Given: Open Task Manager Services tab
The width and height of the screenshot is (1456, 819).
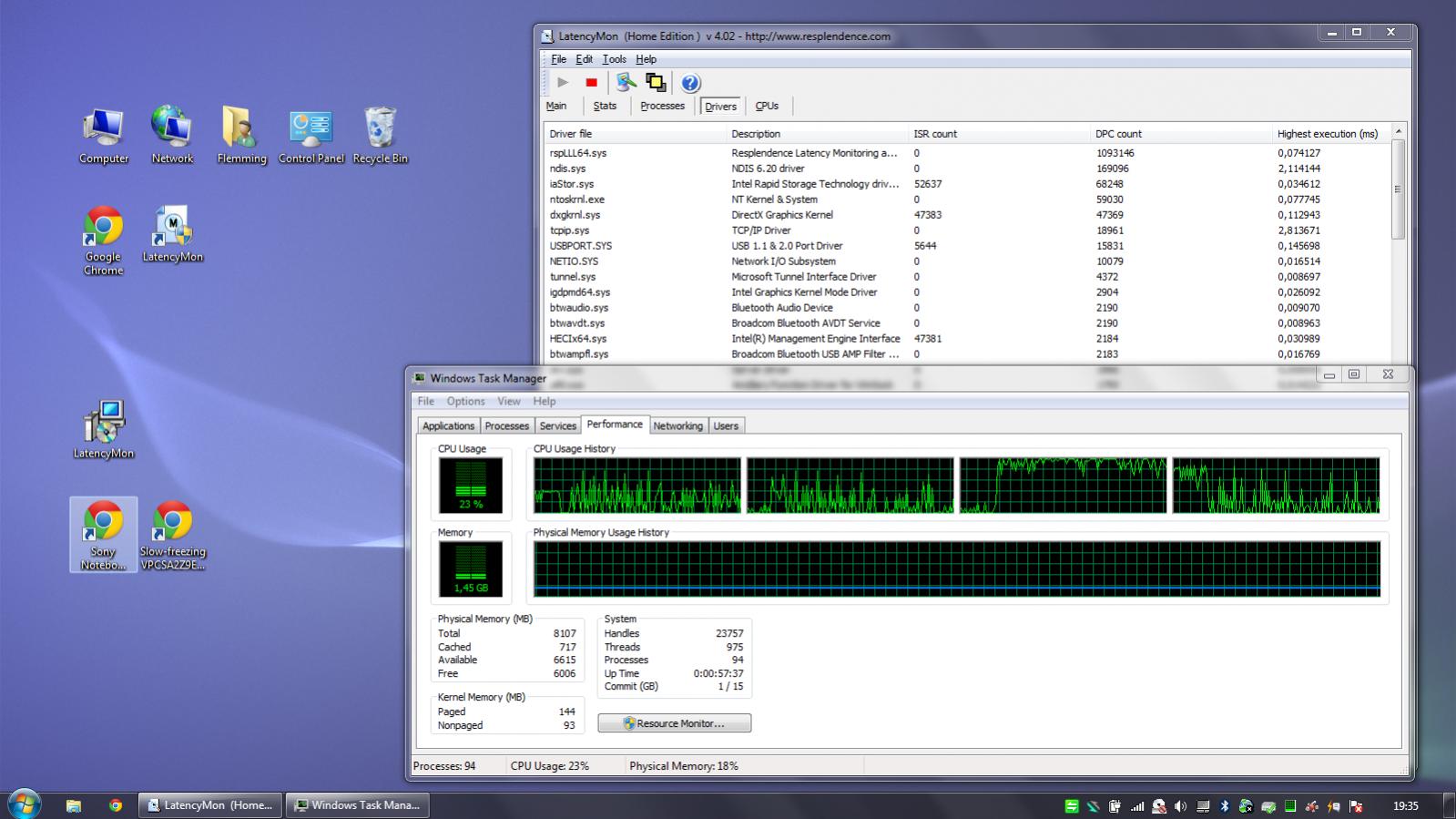Looking at the screenshot, I should (x=557, y=425).
